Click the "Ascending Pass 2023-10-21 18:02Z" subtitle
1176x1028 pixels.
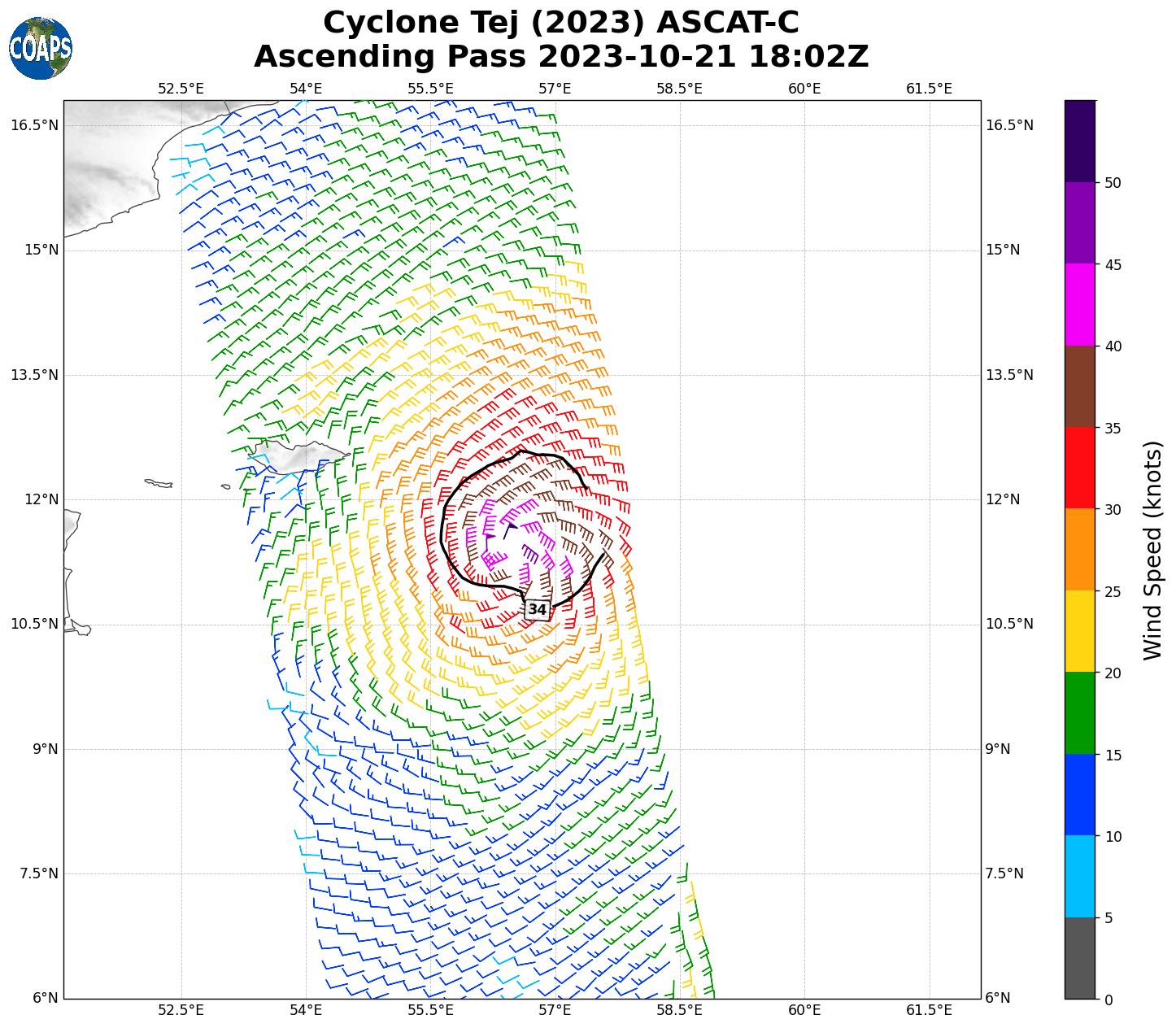click(x=561, y=57)
